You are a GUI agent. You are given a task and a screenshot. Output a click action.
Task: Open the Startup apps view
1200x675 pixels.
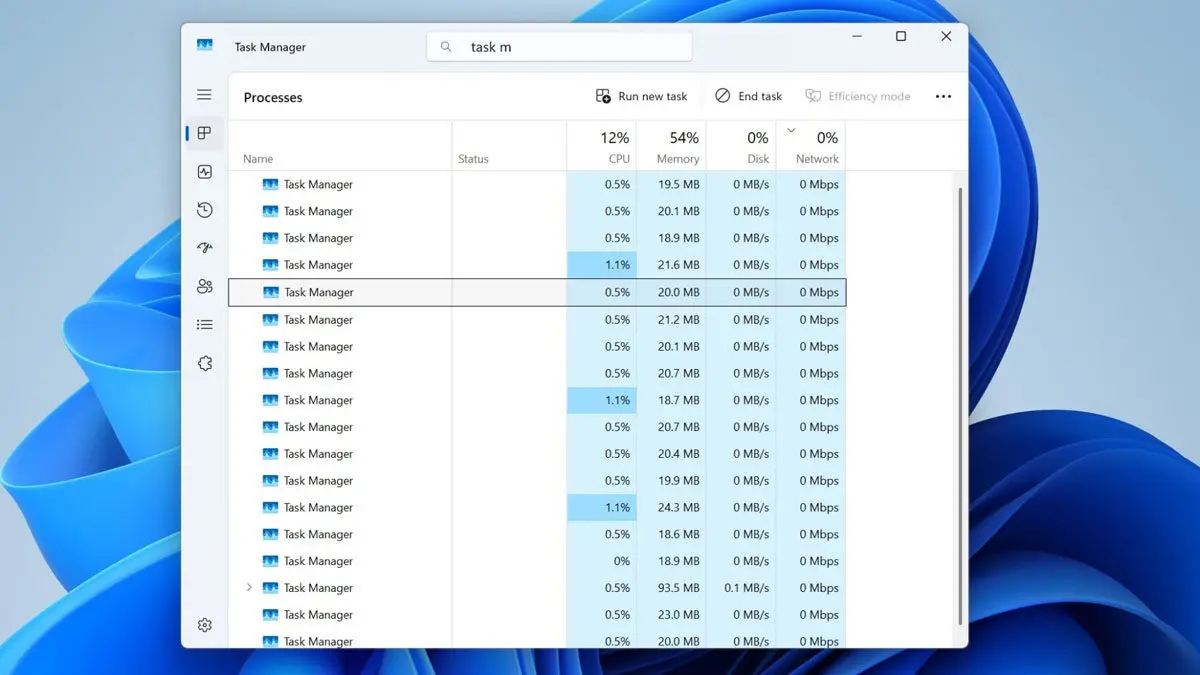(204, 247)
